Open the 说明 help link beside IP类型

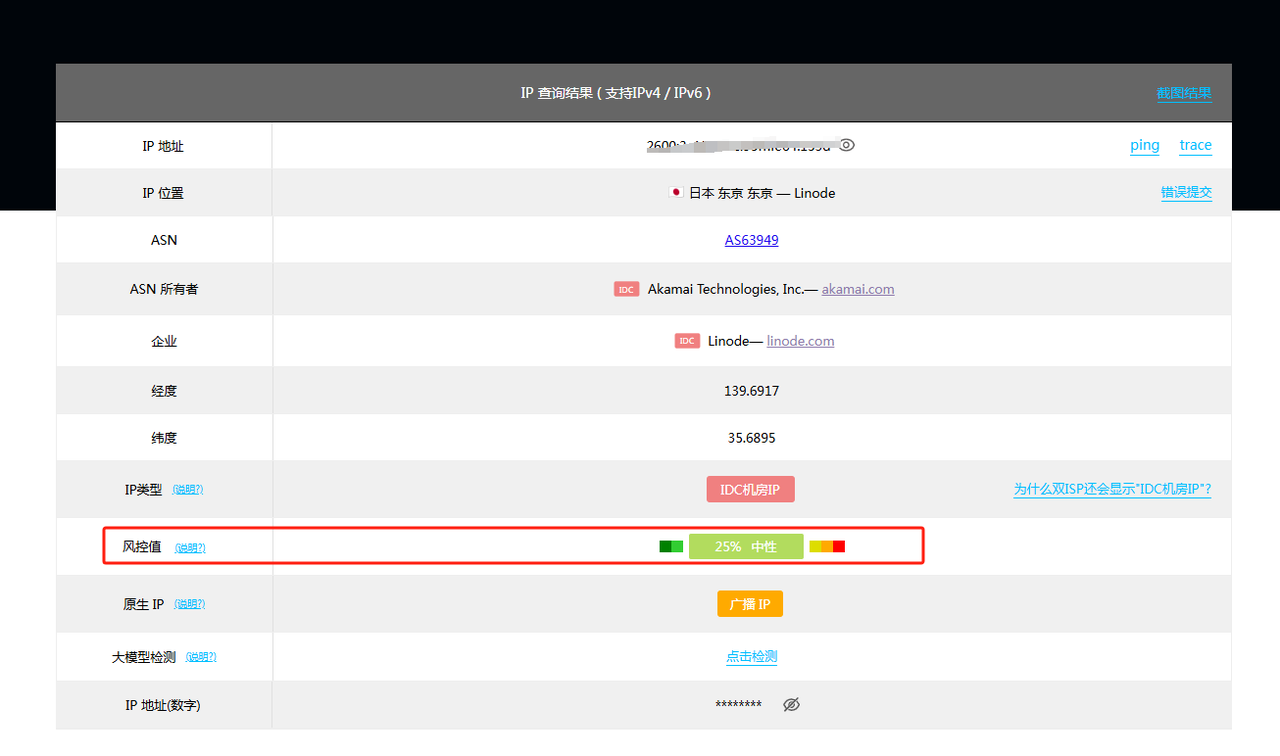click(188, 490)
